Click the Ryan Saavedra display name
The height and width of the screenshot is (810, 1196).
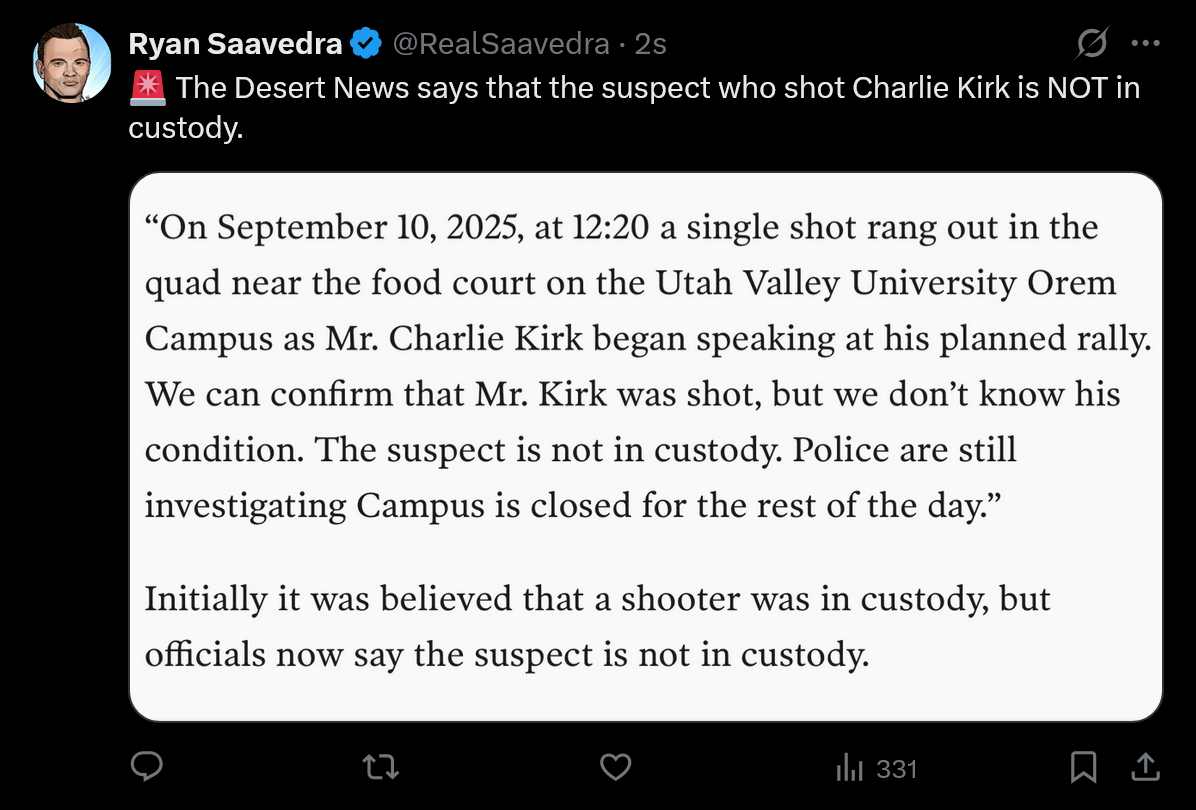tap(235, 43)
